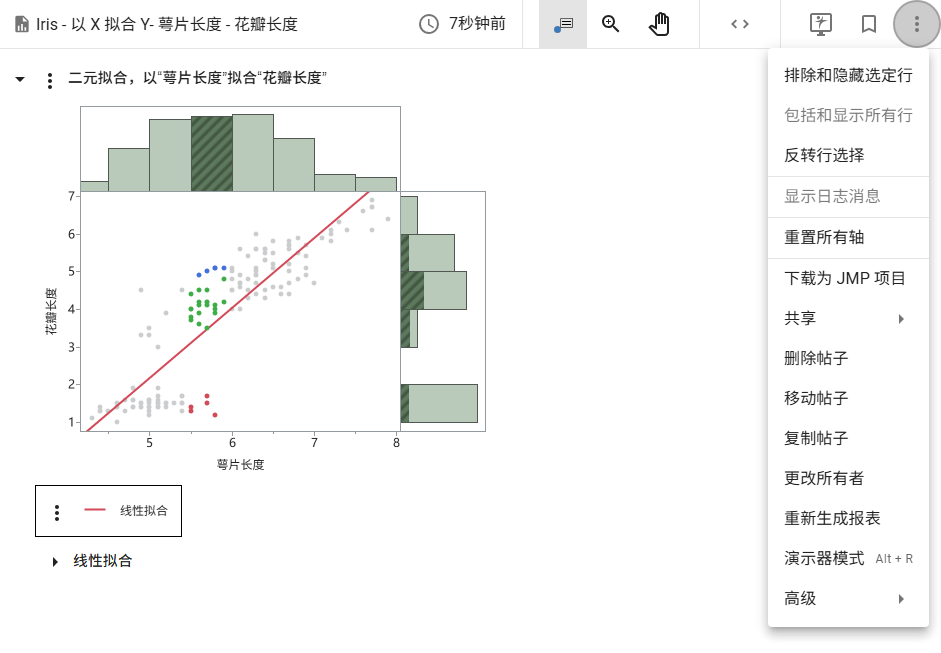Open the bivariate fit report options menu
The height and width of the screenshot is (653, 941).
(50, 80)
